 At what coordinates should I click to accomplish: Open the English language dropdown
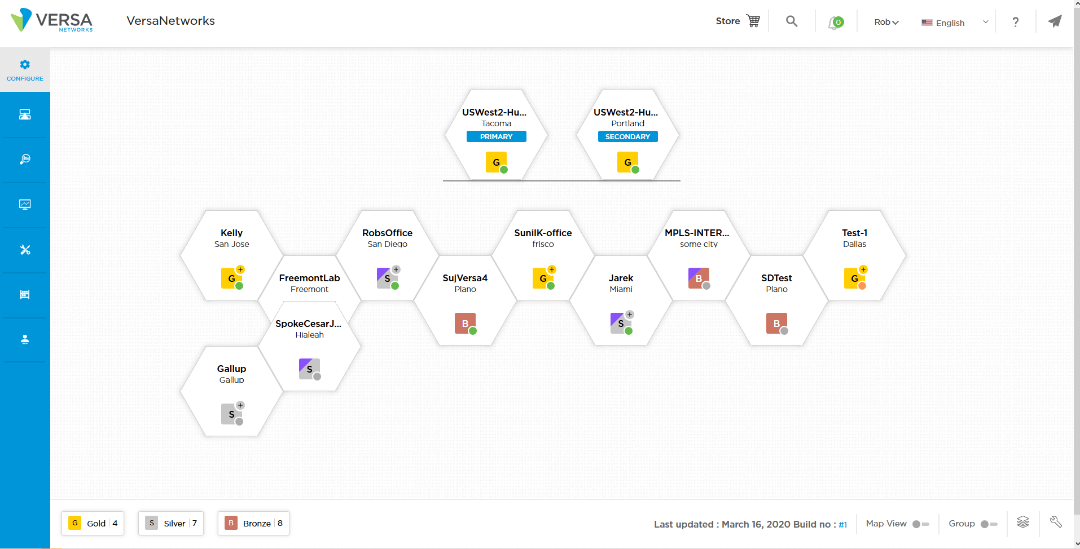(955, 22)
